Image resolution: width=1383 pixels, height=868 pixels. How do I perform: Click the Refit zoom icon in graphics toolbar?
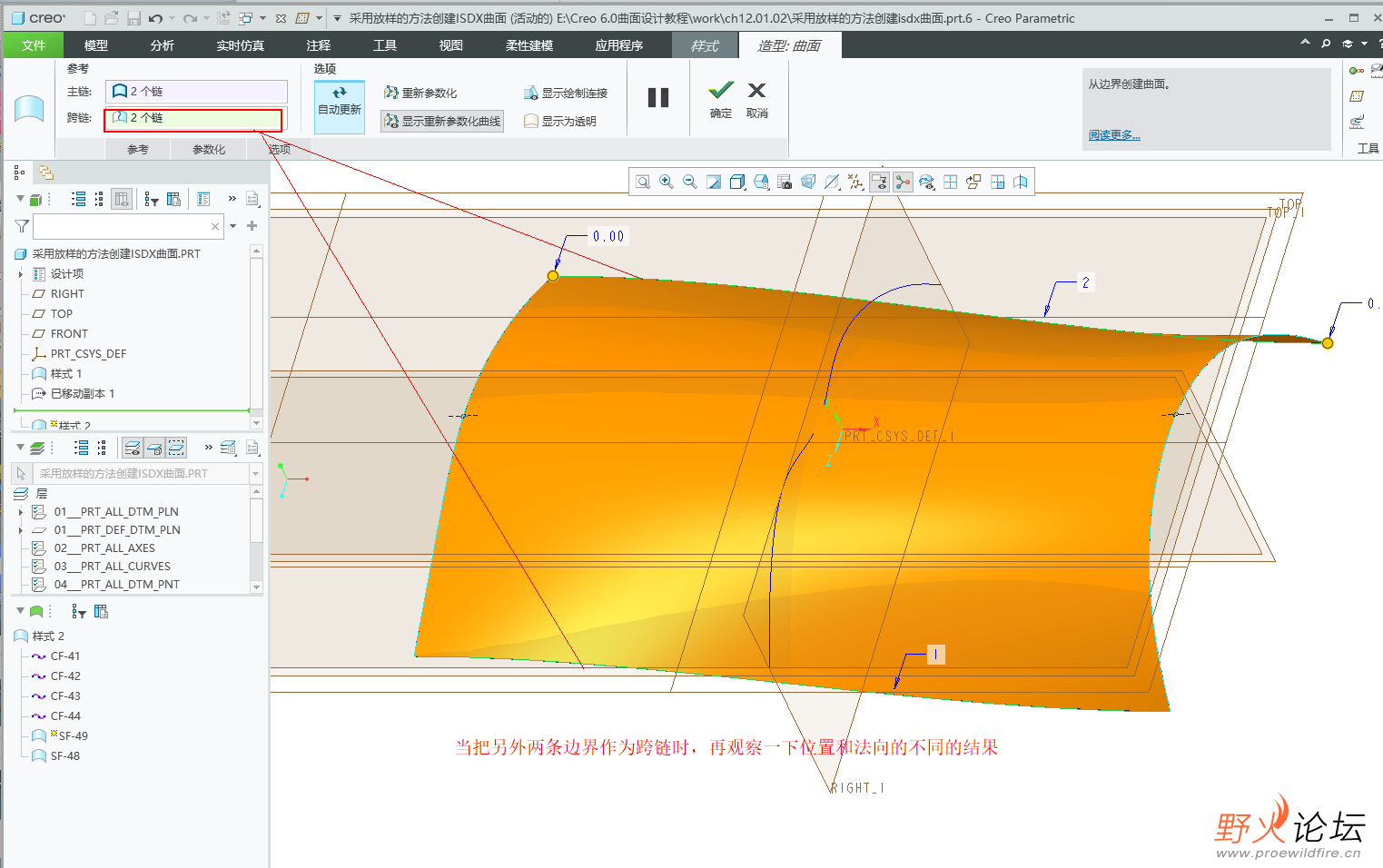point(643,182)
